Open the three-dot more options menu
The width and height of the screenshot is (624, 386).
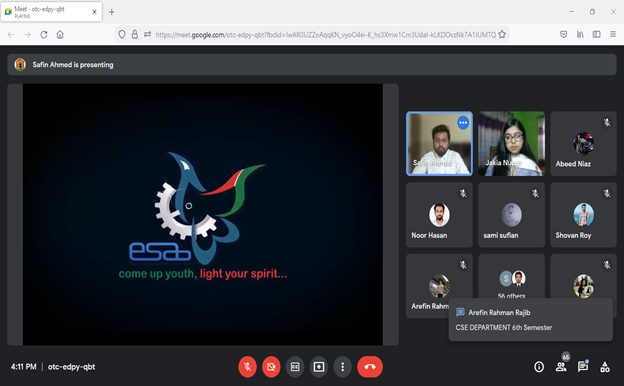coord(343,367)
